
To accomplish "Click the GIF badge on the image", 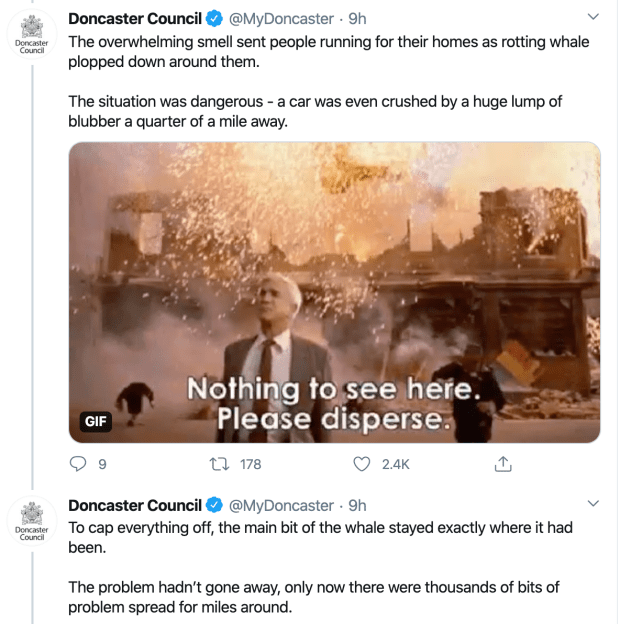I will pos(96,421).
